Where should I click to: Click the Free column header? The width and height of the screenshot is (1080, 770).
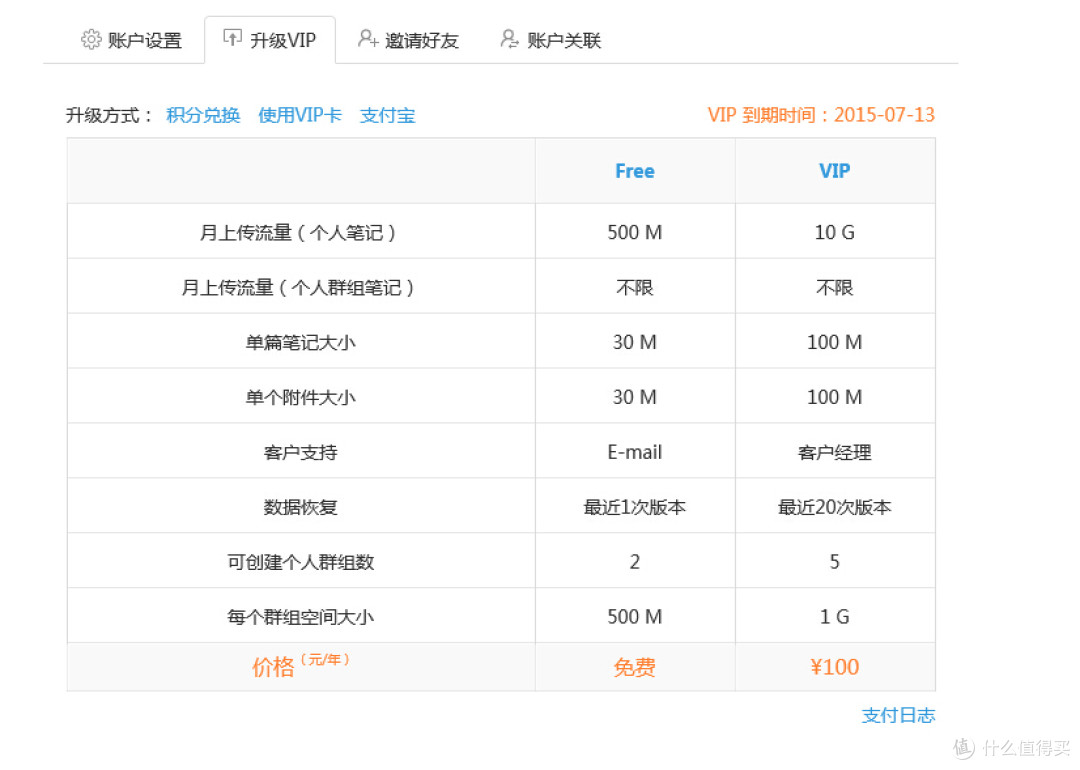(634, 171)
